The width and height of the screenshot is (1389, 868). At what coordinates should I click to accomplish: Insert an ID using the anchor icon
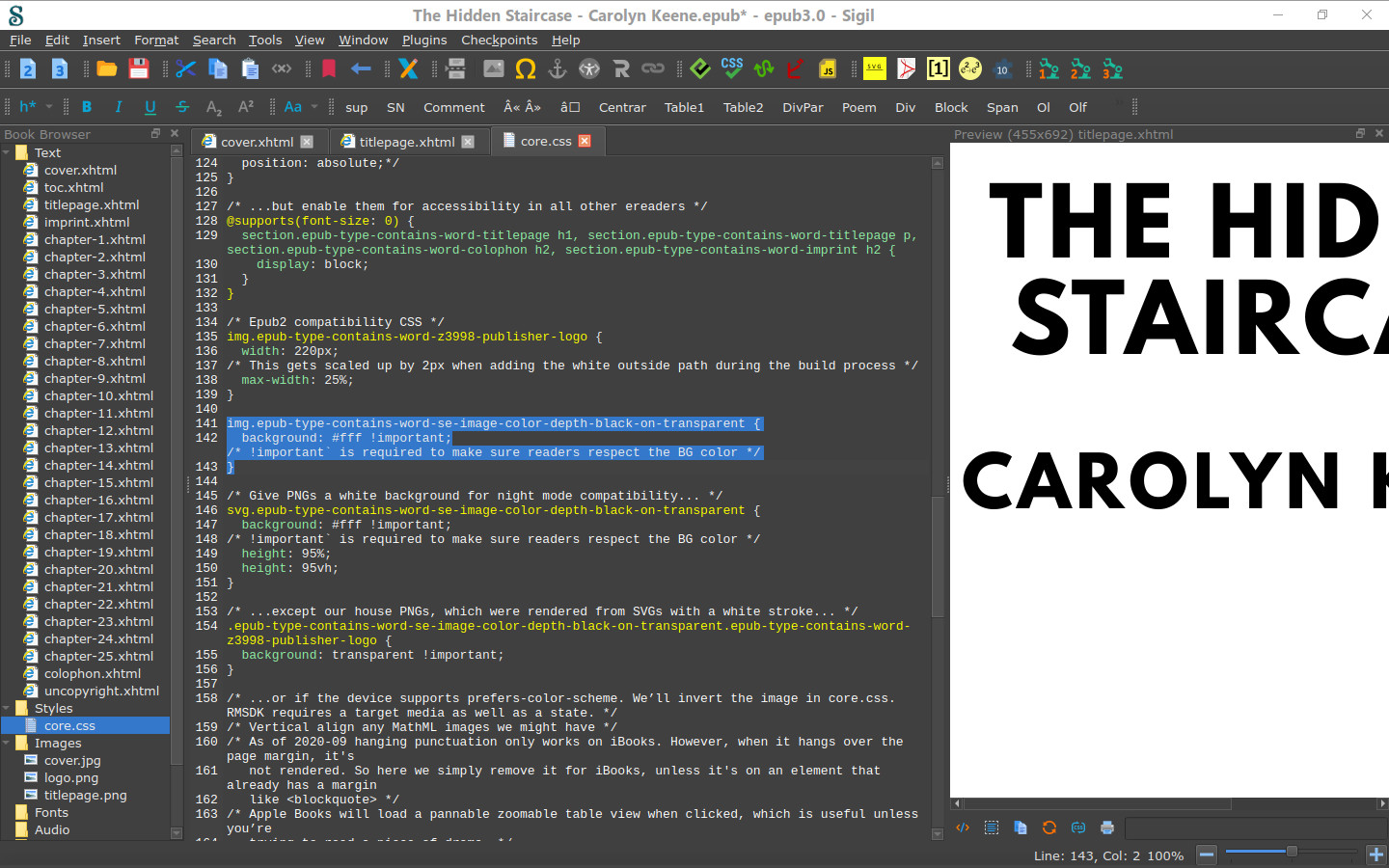point(558,69)
